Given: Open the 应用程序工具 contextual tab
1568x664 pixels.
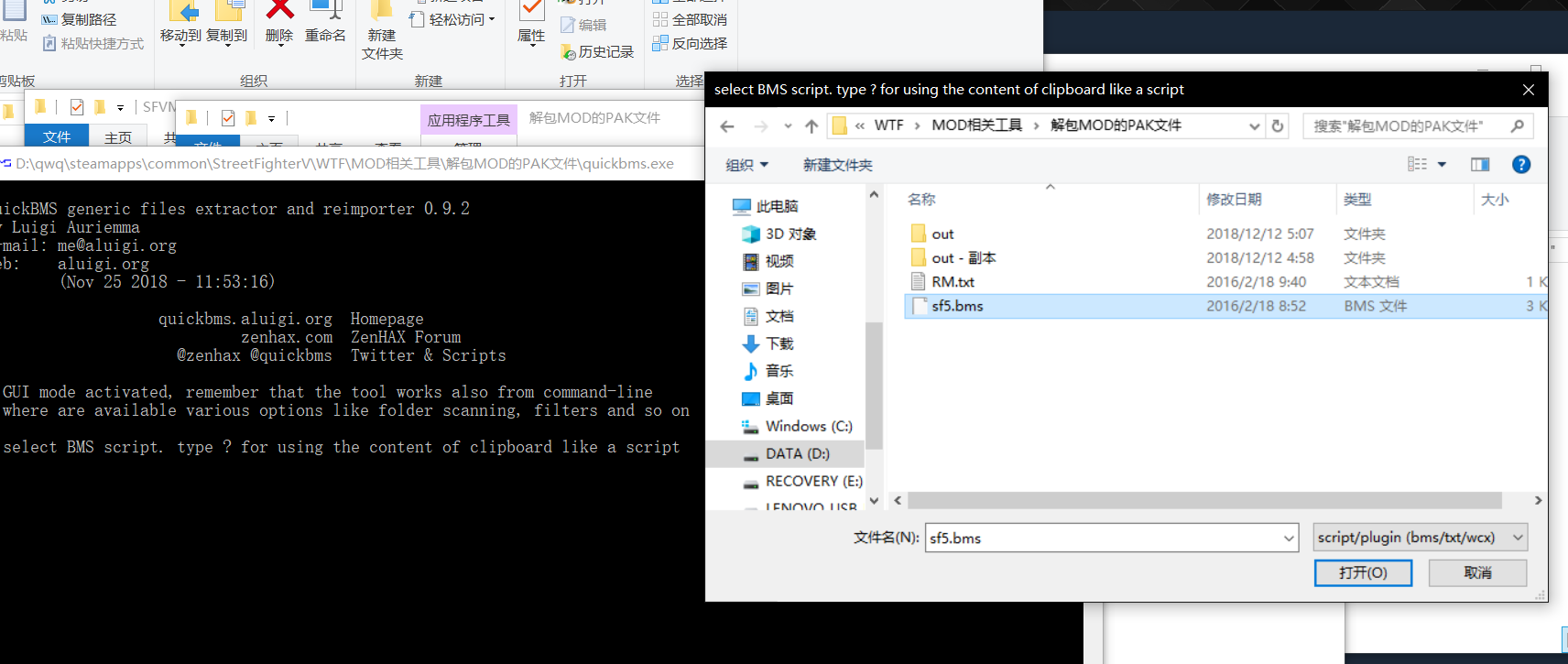Looking at the screenshot, I should coord(469,121).
